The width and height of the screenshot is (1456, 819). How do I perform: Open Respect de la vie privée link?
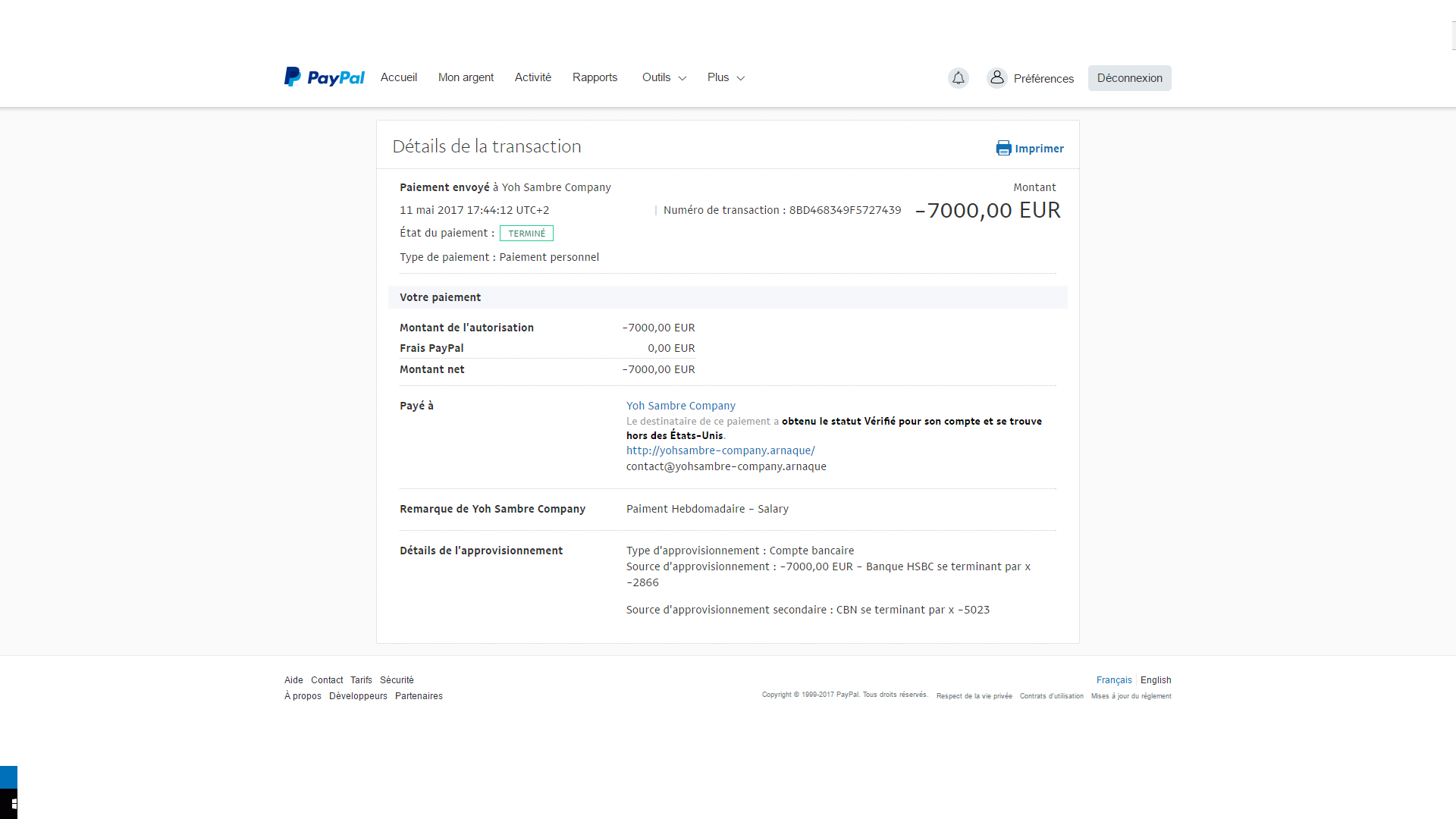pos(974,696)
